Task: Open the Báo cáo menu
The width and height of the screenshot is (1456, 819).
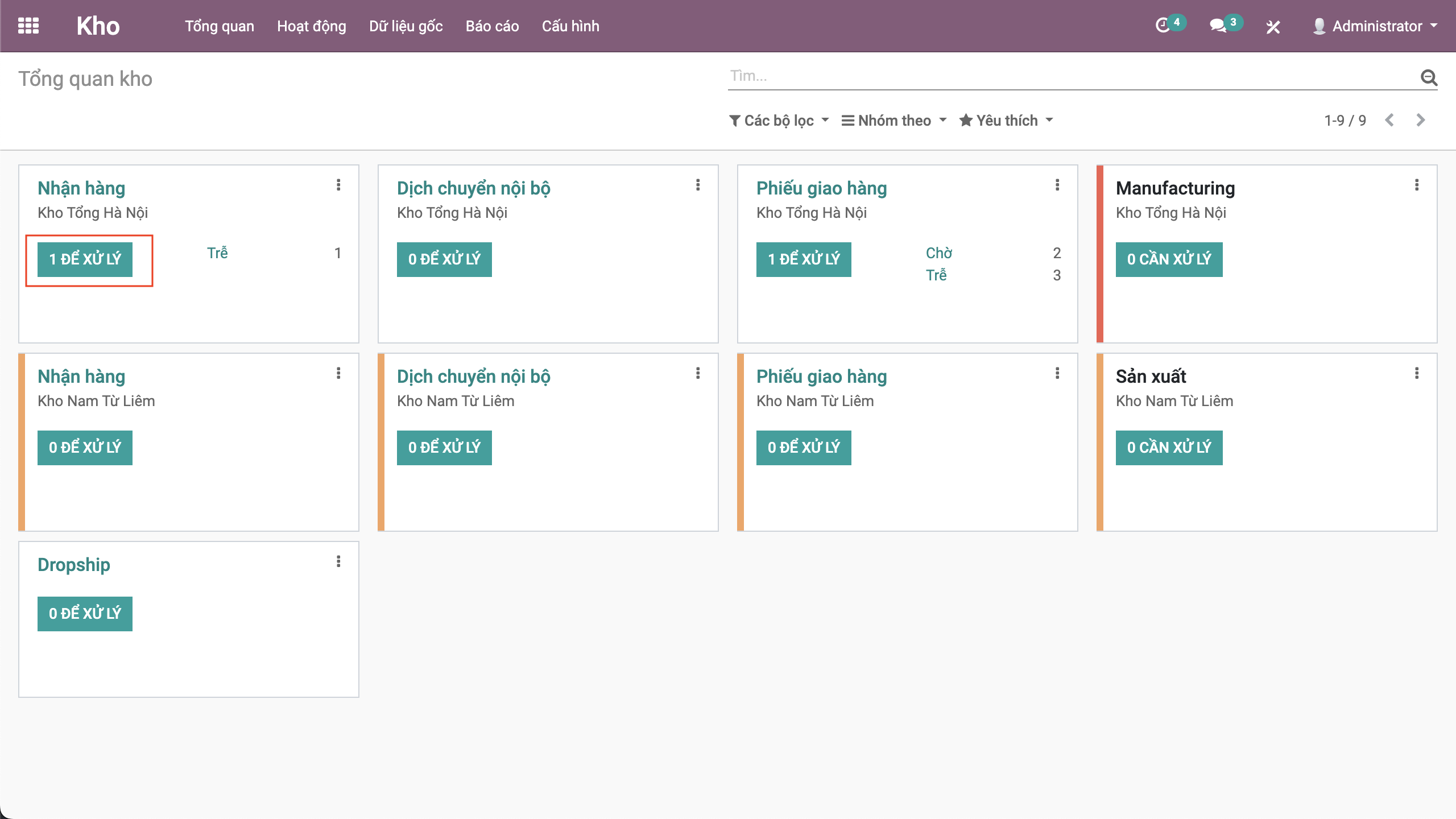Action: click(x=492, y=26)
